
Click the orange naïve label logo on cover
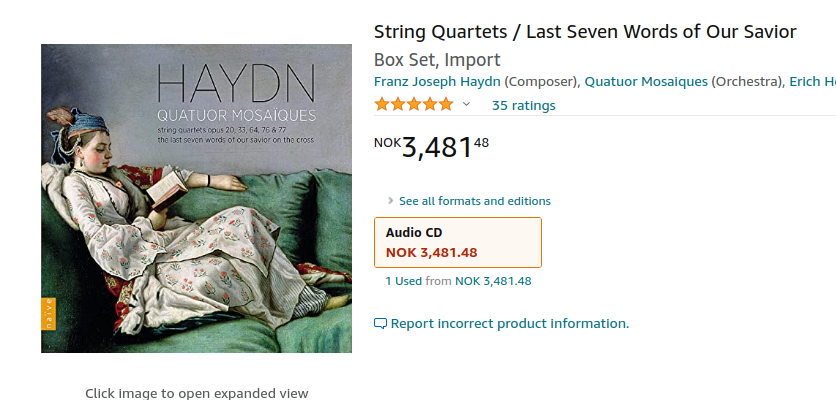coord(47,317)
